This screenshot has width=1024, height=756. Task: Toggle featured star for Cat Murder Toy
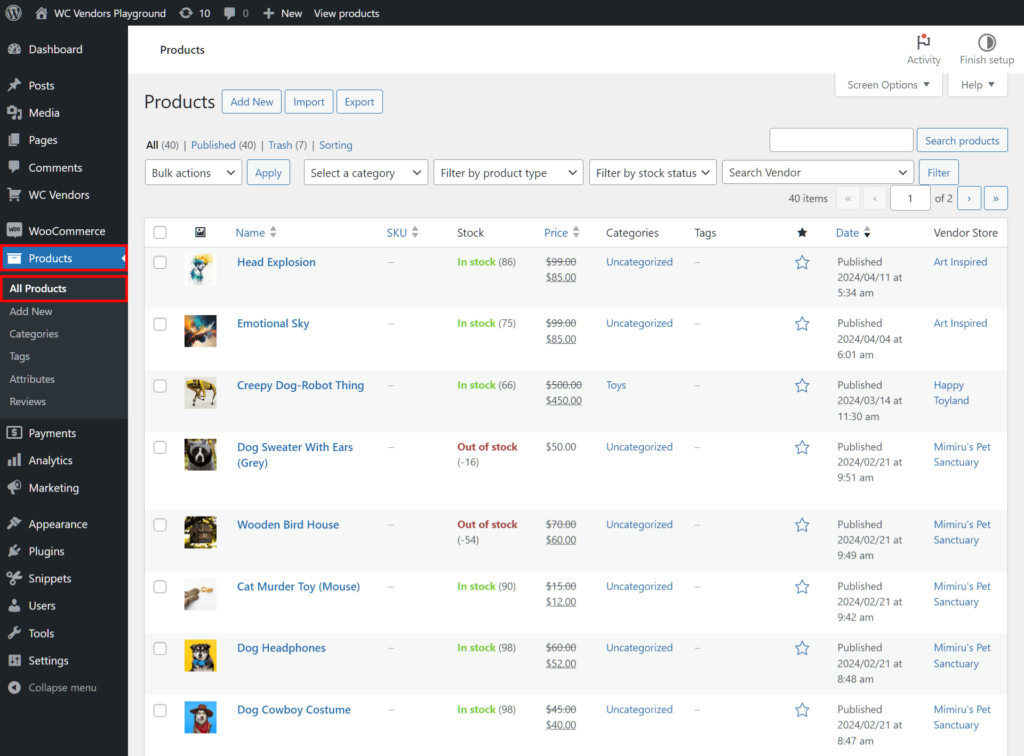pos(802,587)
